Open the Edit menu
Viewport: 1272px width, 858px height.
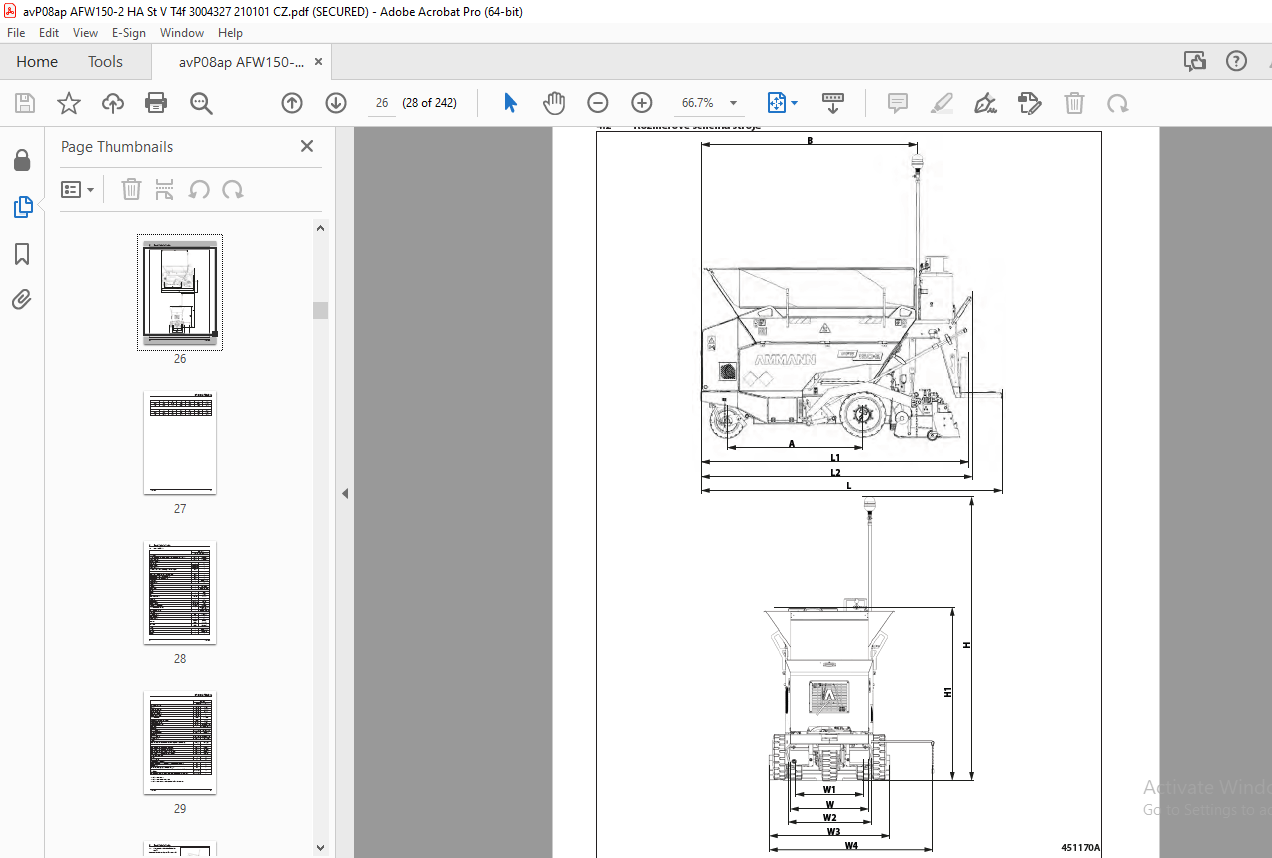click(49, 33)
